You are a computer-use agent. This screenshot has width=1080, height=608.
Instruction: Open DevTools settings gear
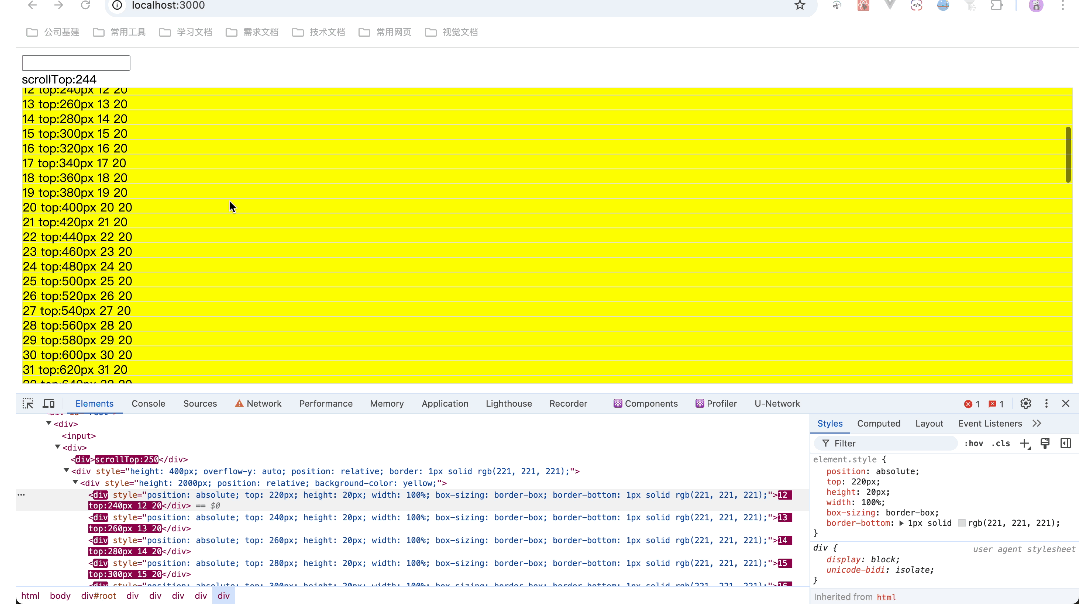(x=1026, y=404)
